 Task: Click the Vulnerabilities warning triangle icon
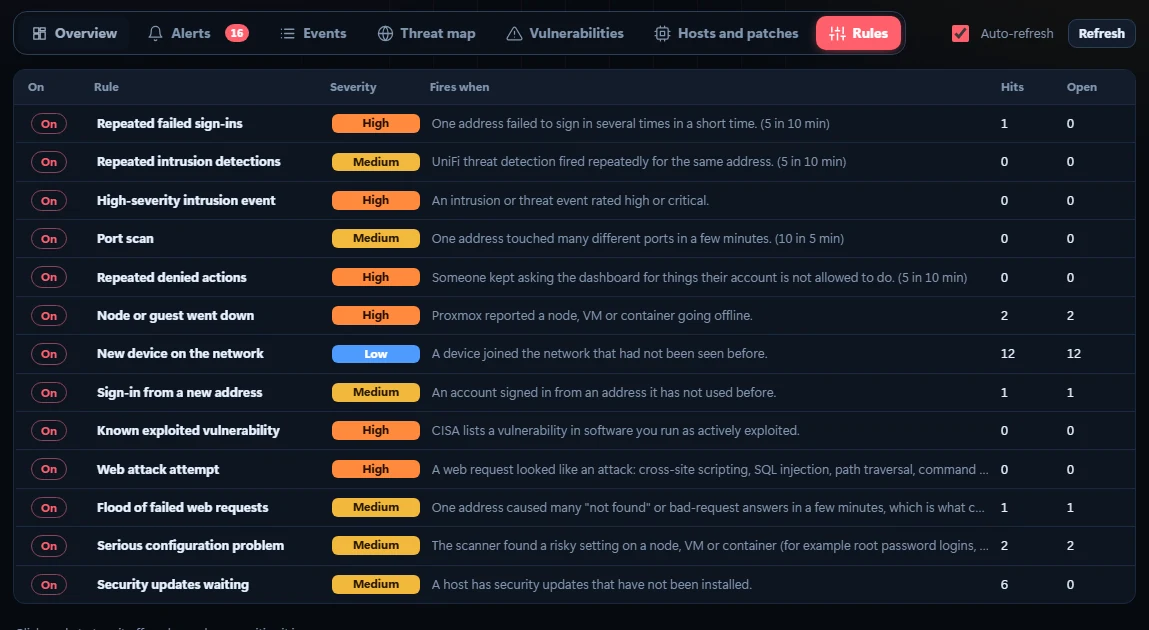[514, 34]
